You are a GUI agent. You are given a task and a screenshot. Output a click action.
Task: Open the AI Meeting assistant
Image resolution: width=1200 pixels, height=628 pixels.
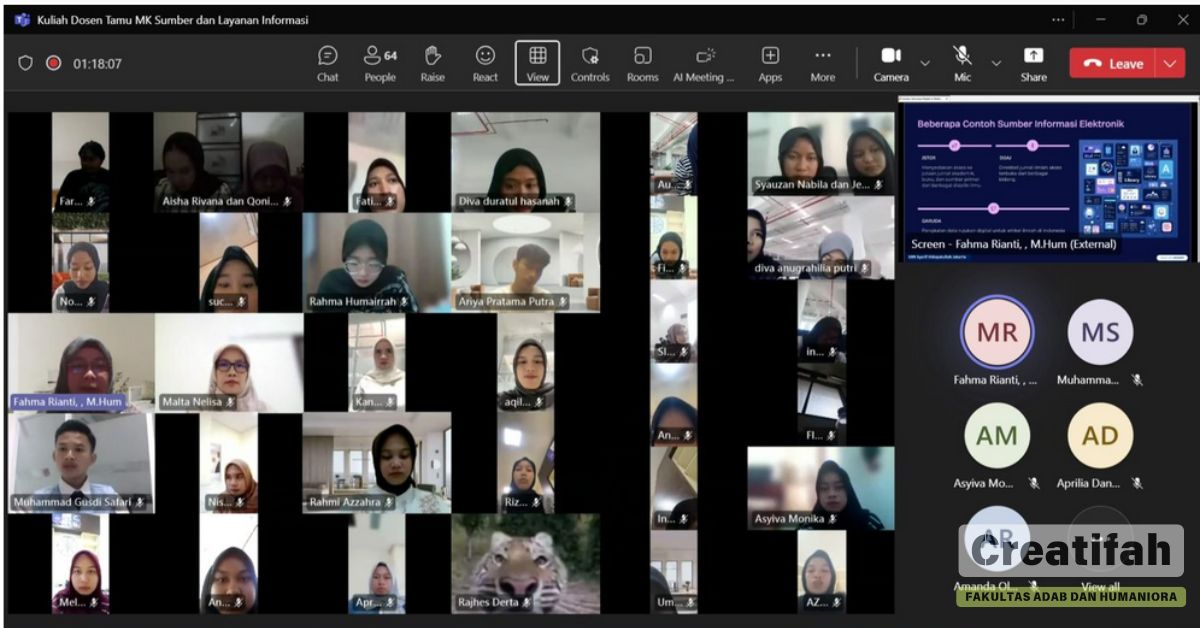click(704, 63)
